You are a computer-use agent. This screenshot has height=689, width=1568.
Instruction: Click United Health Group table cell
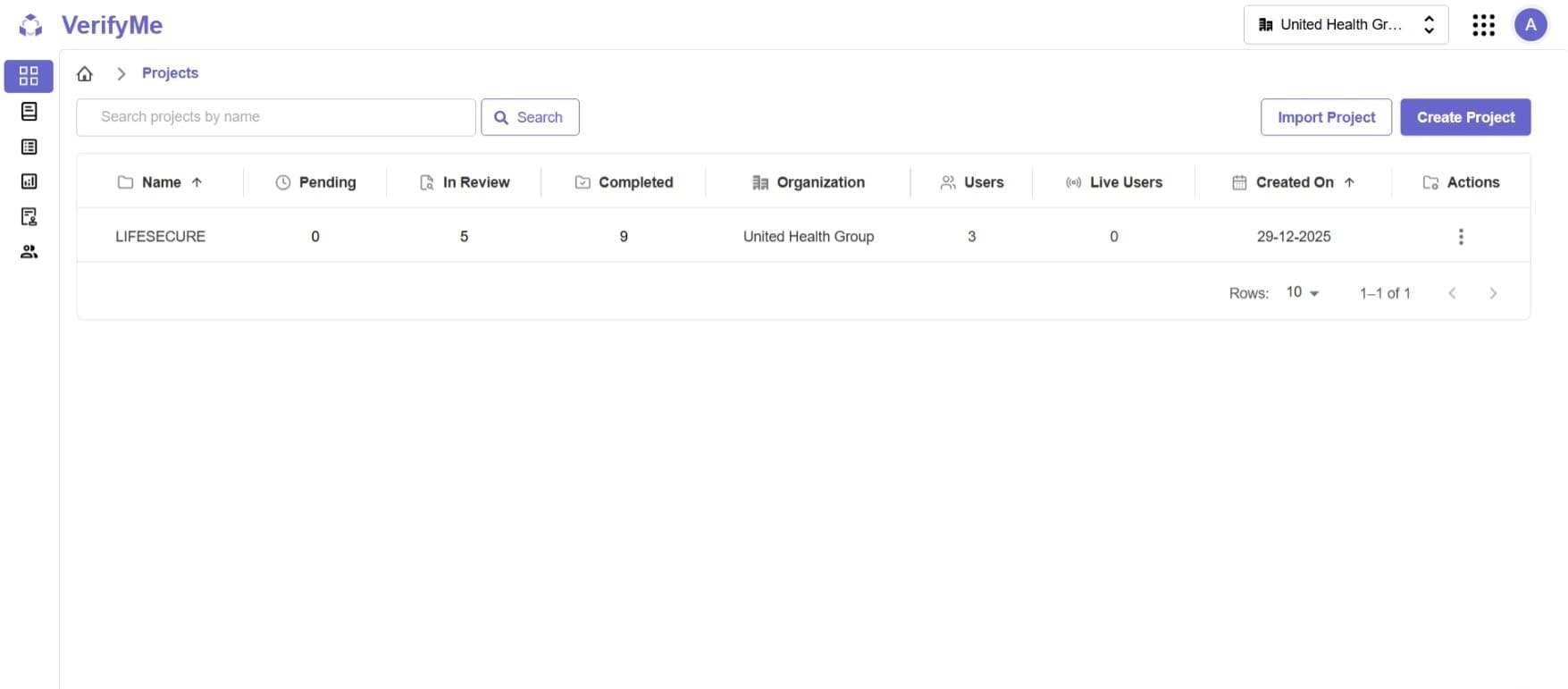pos(809,237)
